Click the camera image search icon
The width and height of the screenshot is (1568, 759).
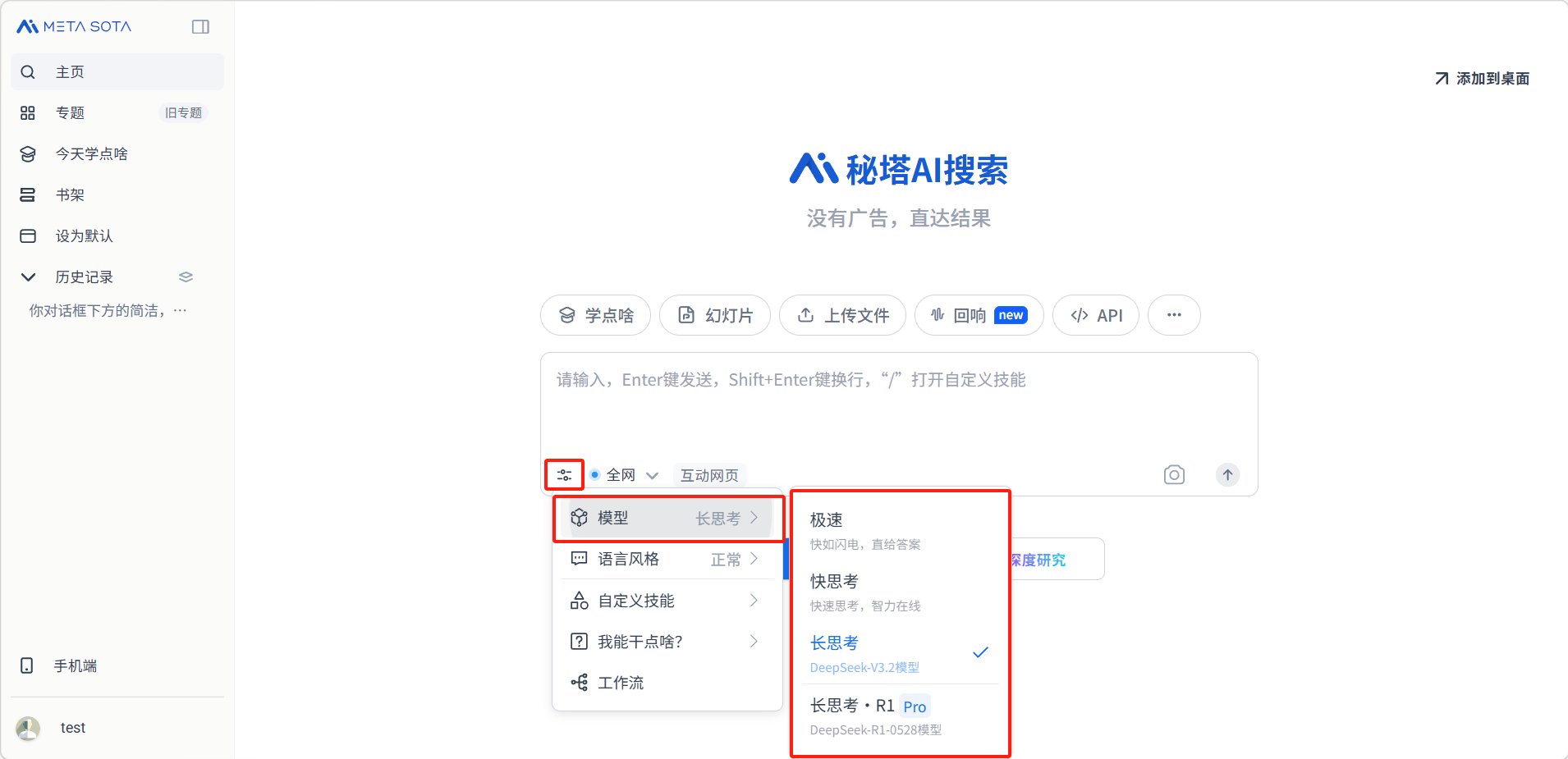[x=1174, y=475]
